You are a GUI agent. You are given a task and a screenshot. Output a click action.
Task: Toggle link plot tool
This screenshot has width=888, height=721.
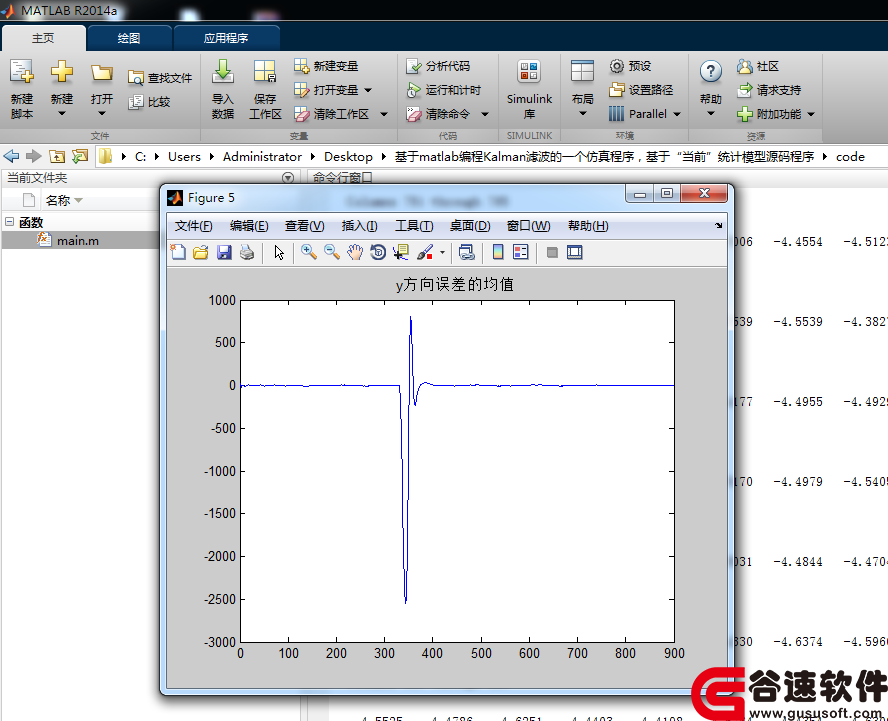(467, 252)
